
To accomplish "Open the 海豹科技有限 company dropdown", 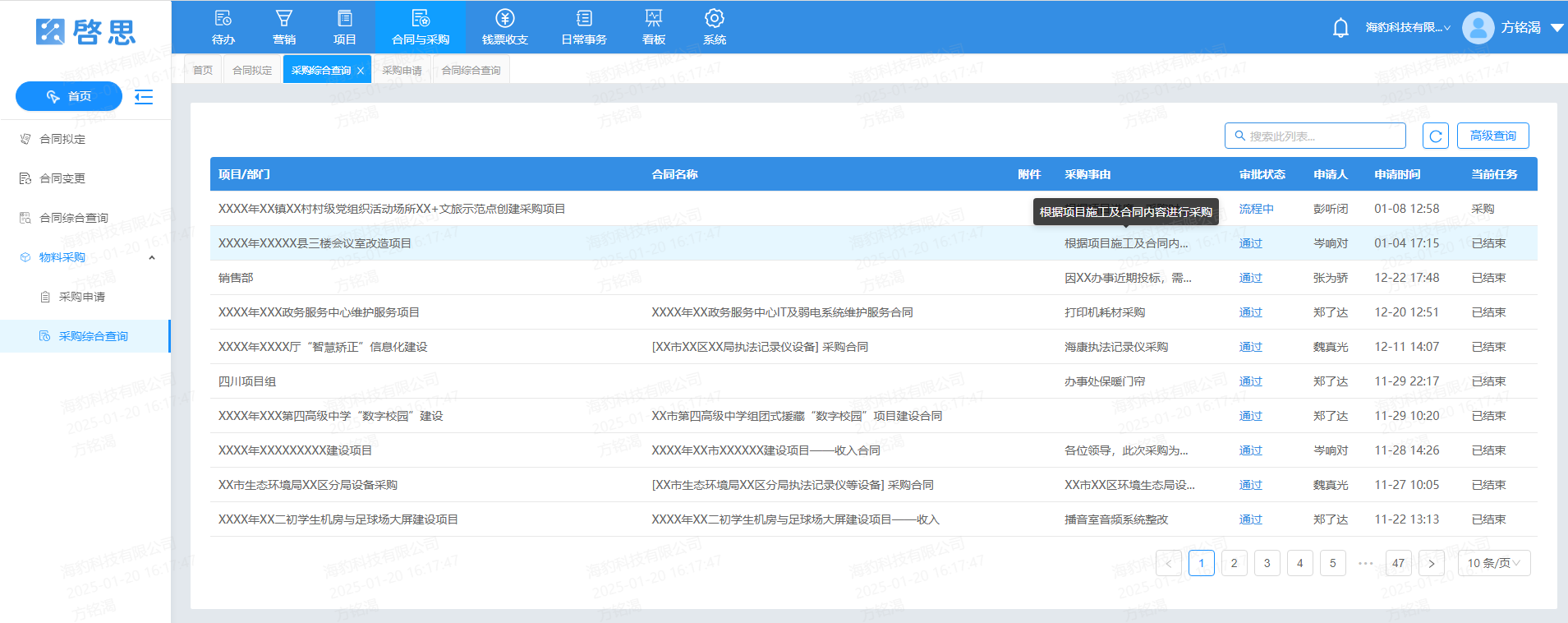I will coord(1407,27).
